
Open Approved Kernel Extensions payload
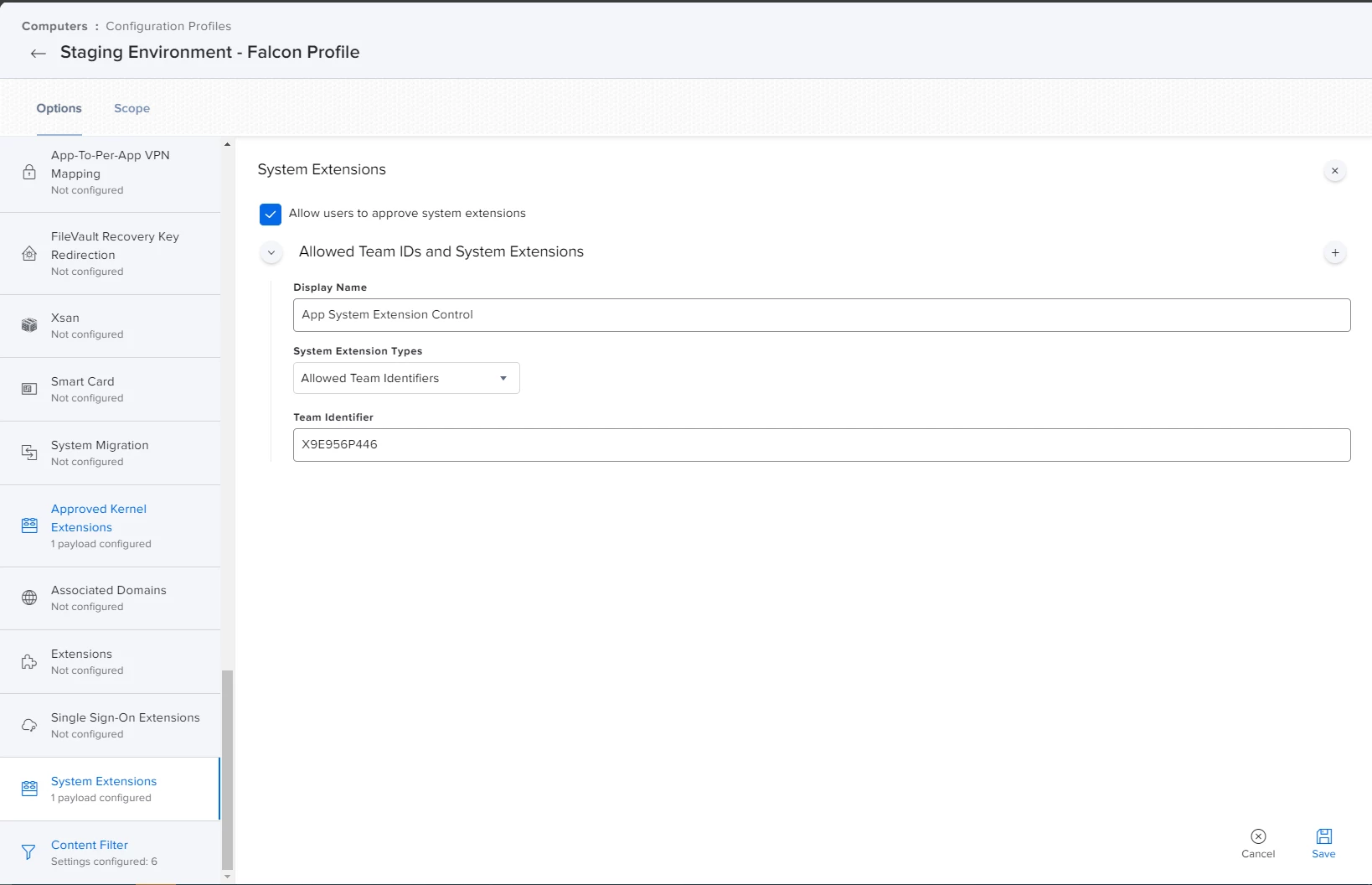(110, 525)
